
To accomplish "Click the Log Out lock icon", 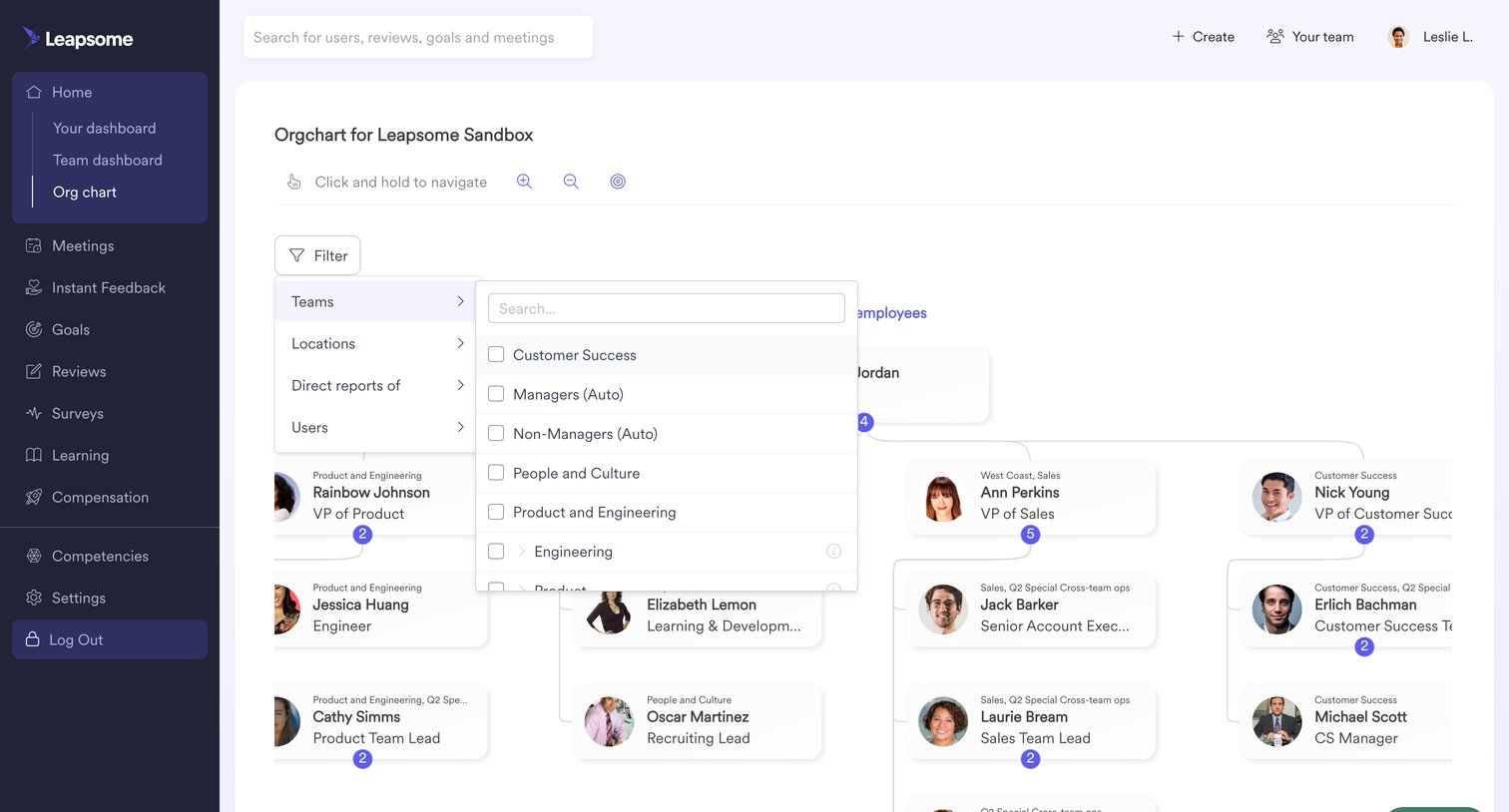I will click(33, 639).
